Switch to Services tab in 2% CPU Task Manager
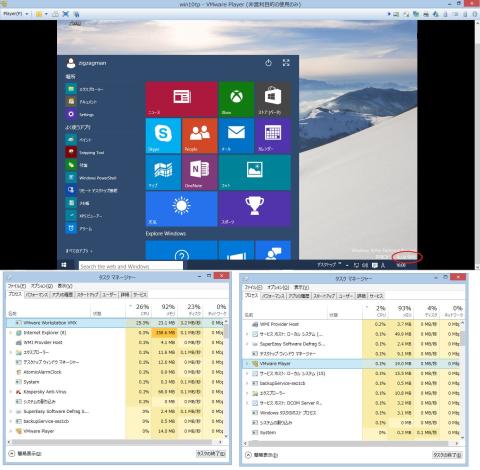Viewport: 480px width, 470px height. pos(376,296)
